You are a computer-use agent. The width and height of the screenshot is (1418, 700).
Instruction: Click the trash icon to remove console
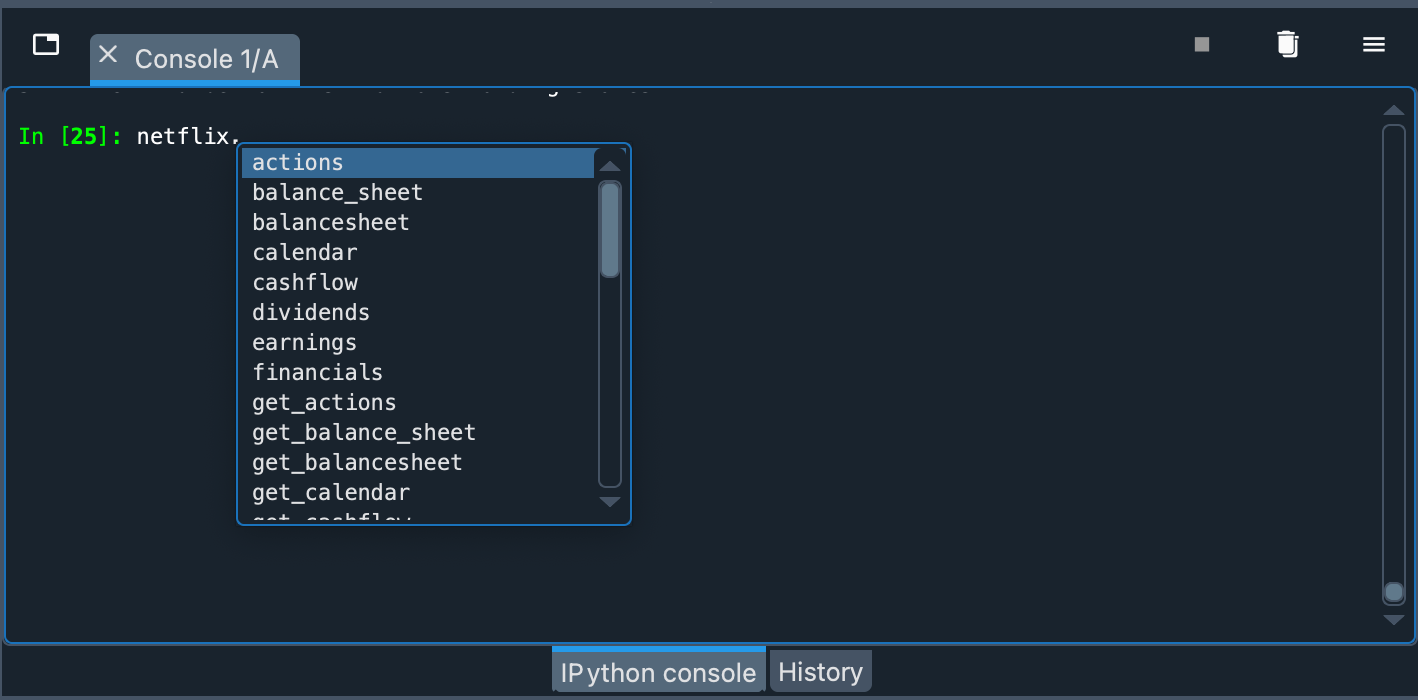1288,44
